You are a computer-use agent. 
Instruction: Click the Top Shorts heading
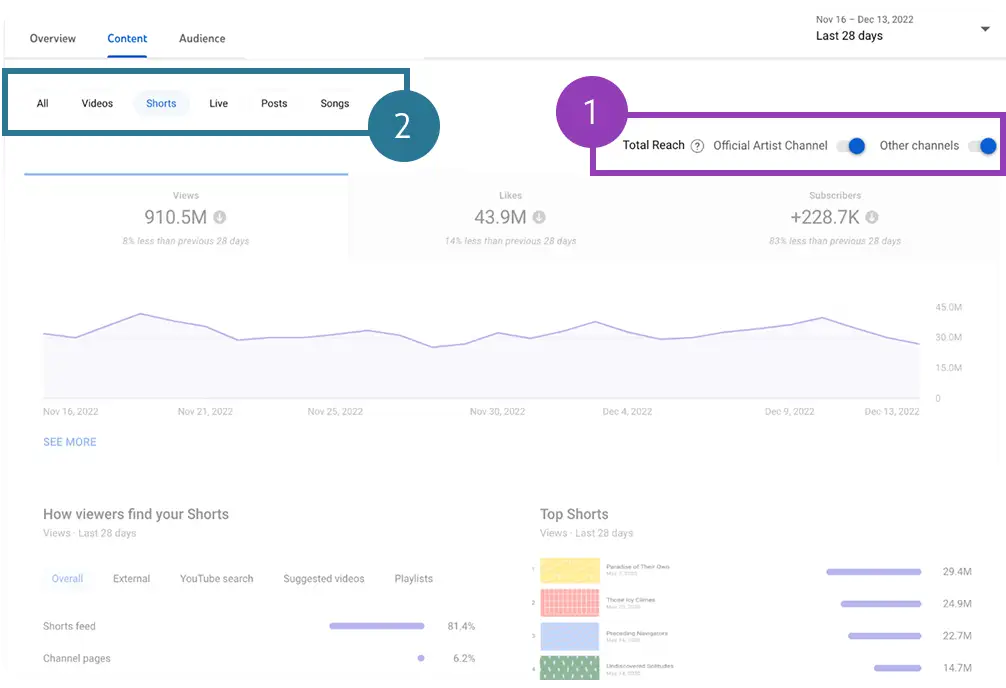574,515
